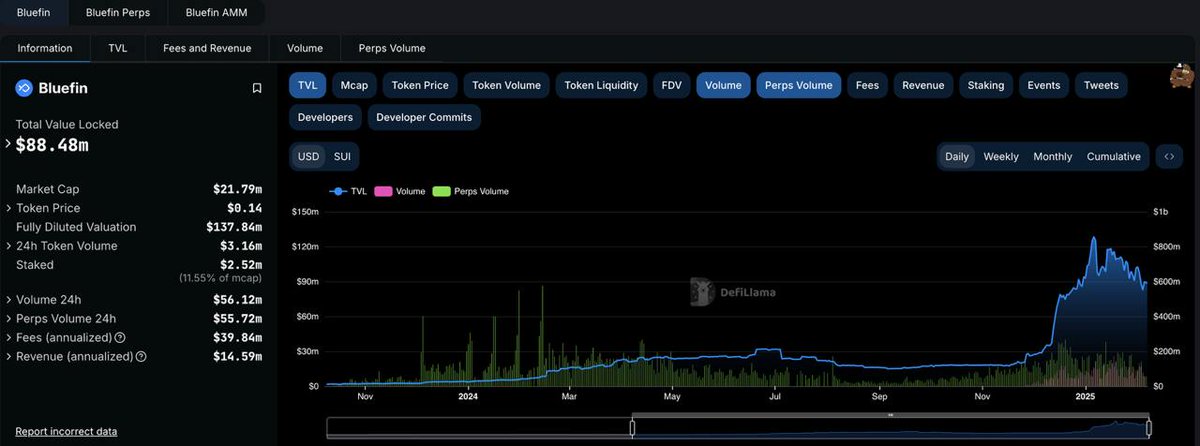
Task: Select the Daily interval
Action: (957, 157)
